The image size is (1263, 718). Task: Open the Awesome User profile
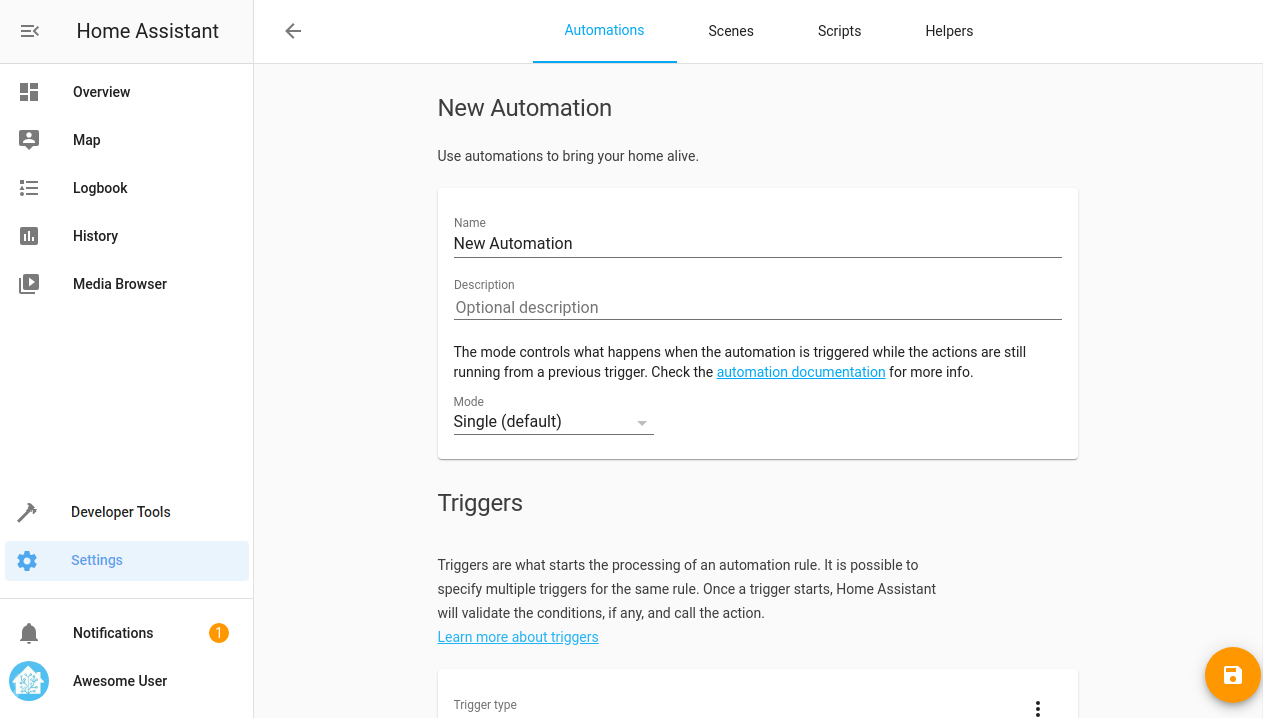point(127,681)
